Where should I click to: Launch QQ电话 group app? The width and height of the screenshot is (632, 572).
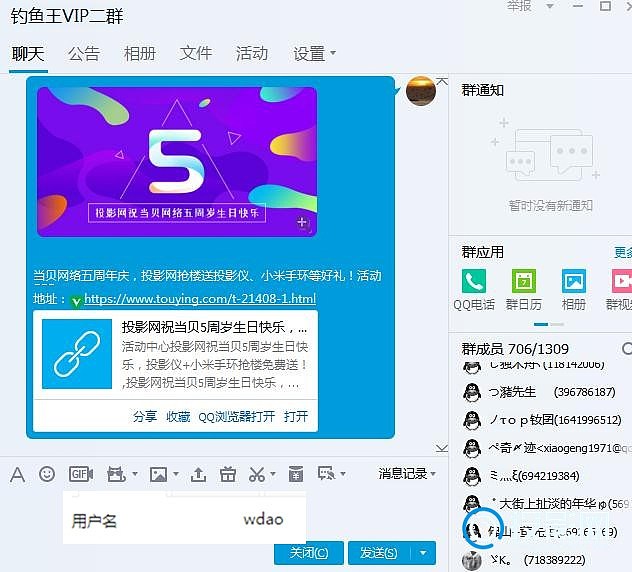click(474, 281)
